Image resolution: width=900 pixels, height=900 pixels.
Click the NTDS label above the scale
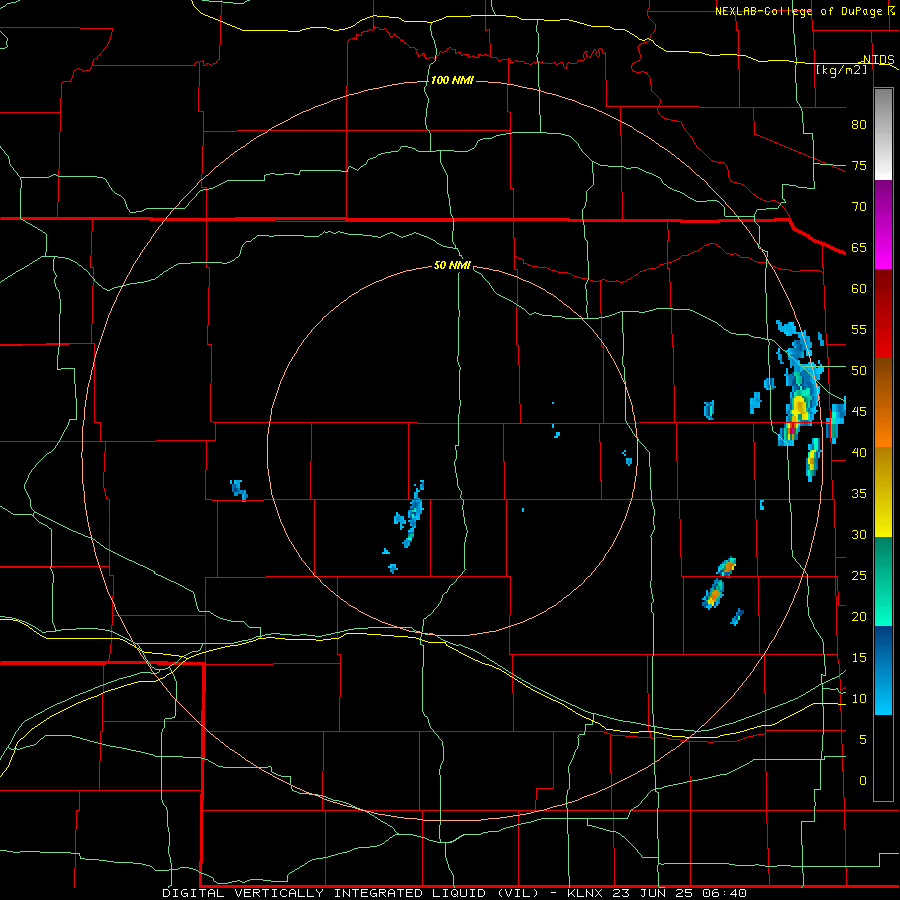pos(879,59)
